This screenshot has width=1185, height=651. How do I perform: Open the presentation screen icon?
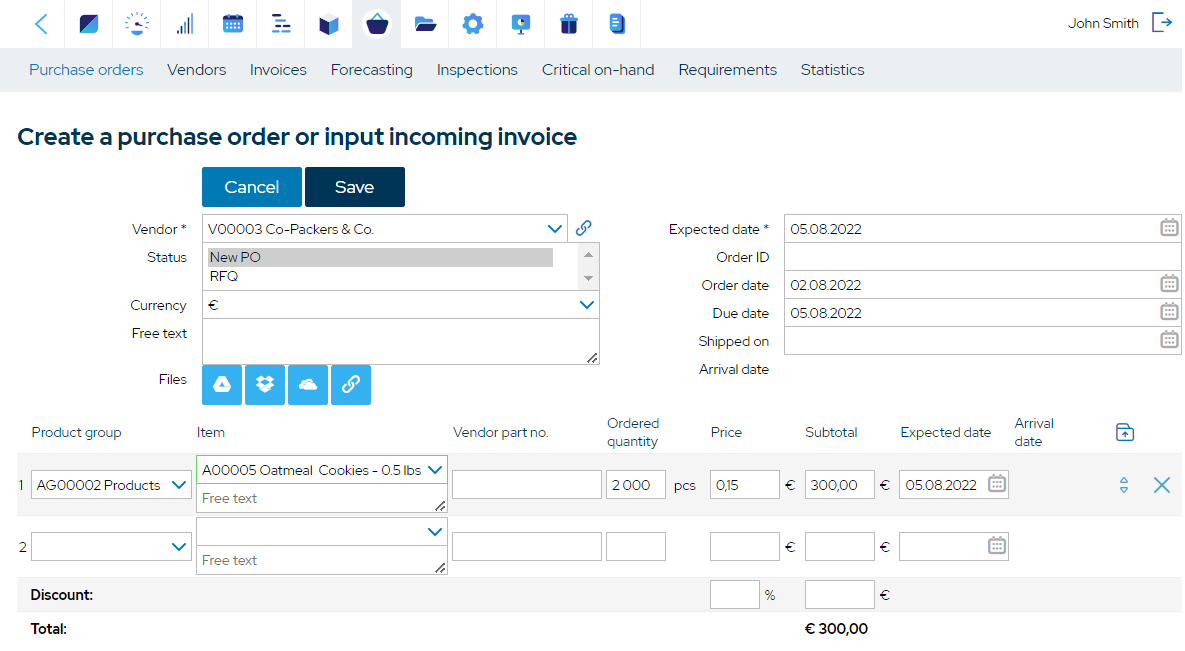click(521, 24)
